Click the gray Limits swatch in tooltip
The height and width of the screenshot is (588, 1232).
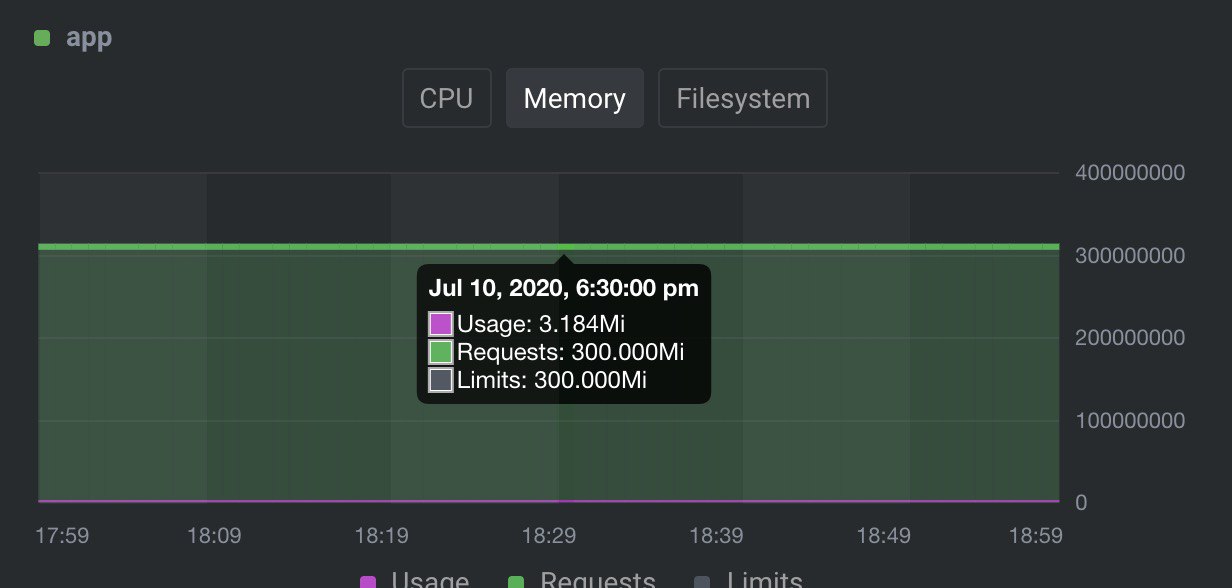pyautogui.click(x=441, y=380)
